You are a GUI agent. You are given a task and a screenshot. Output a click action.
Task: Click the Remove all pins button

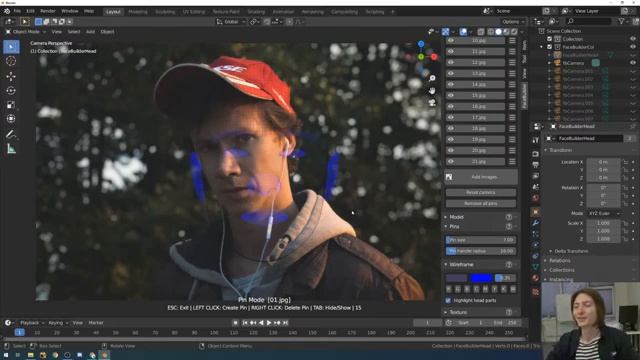(x=481, y=204)
